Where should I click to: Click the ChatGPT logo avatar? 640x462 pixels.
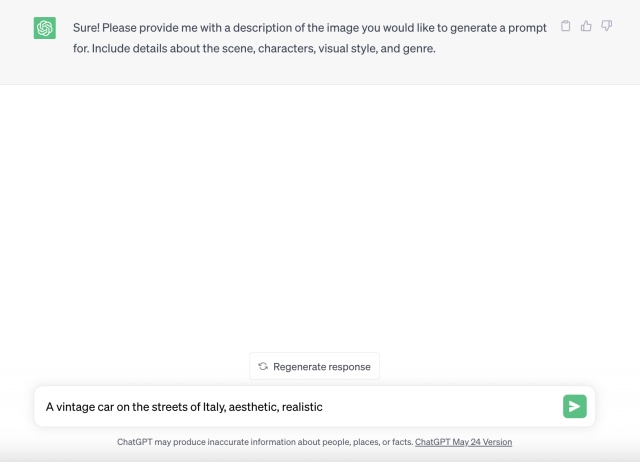coord(45,28)
